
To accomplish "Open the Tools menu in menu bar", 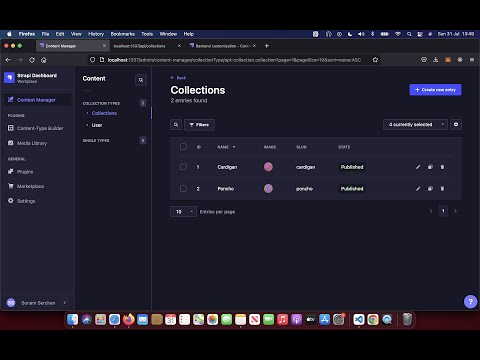I will (x=147, y=34).
